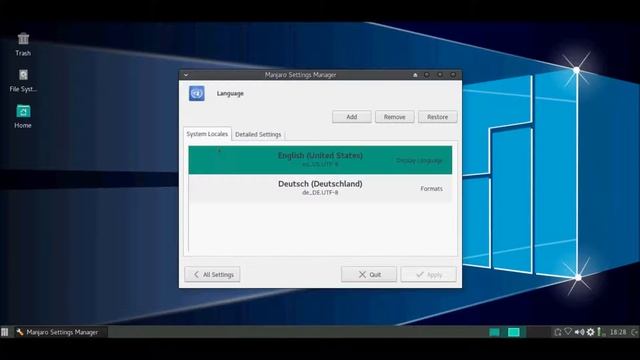Click the Apply button
The height and width of the screenshot is (360, 640).
point(428,274)
